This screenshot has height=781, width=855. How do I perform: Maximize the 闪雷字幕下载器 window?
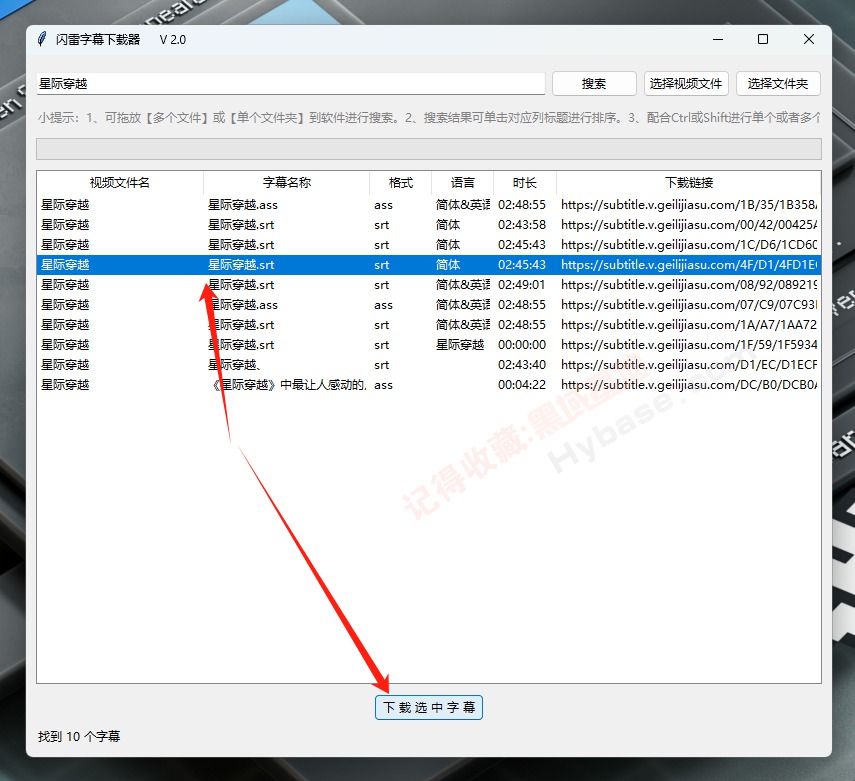click(x=763, y=39)
